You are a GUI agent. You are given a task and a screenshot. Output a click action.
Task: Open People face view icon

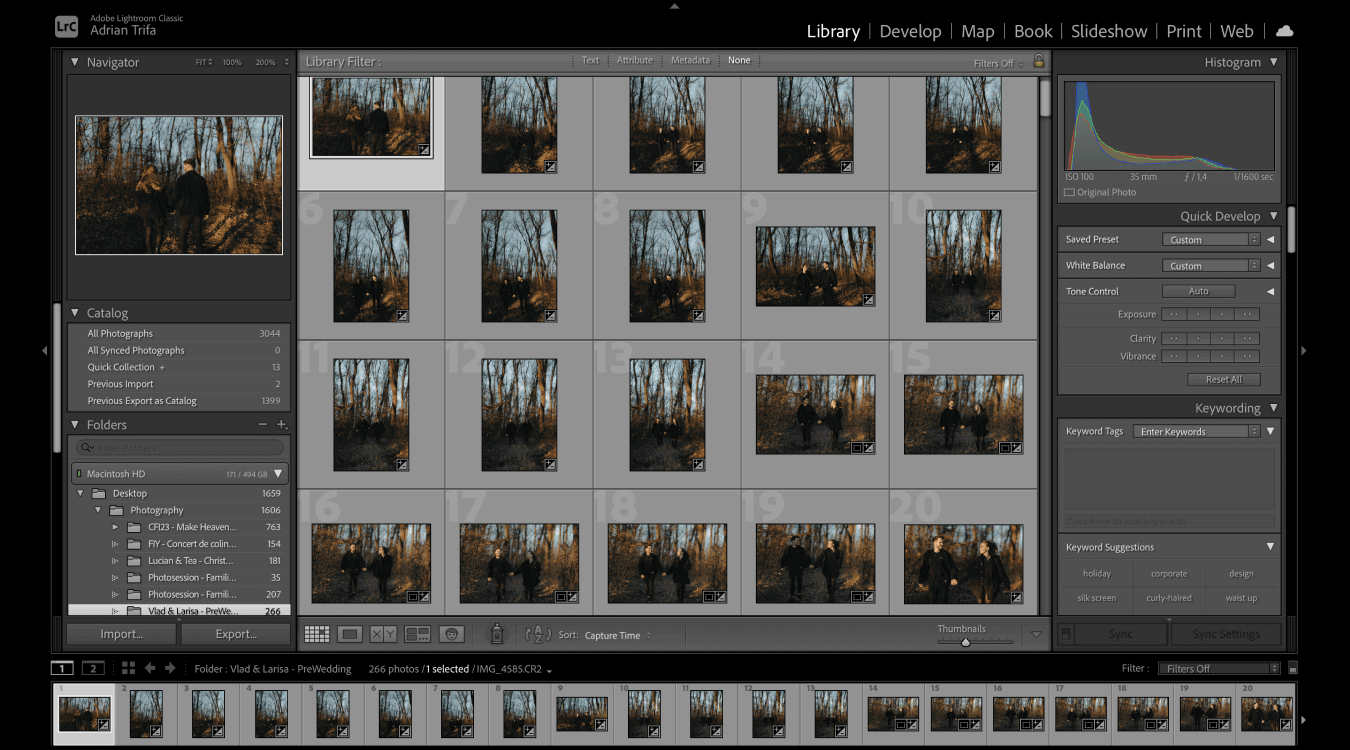(x=451, y=634)
